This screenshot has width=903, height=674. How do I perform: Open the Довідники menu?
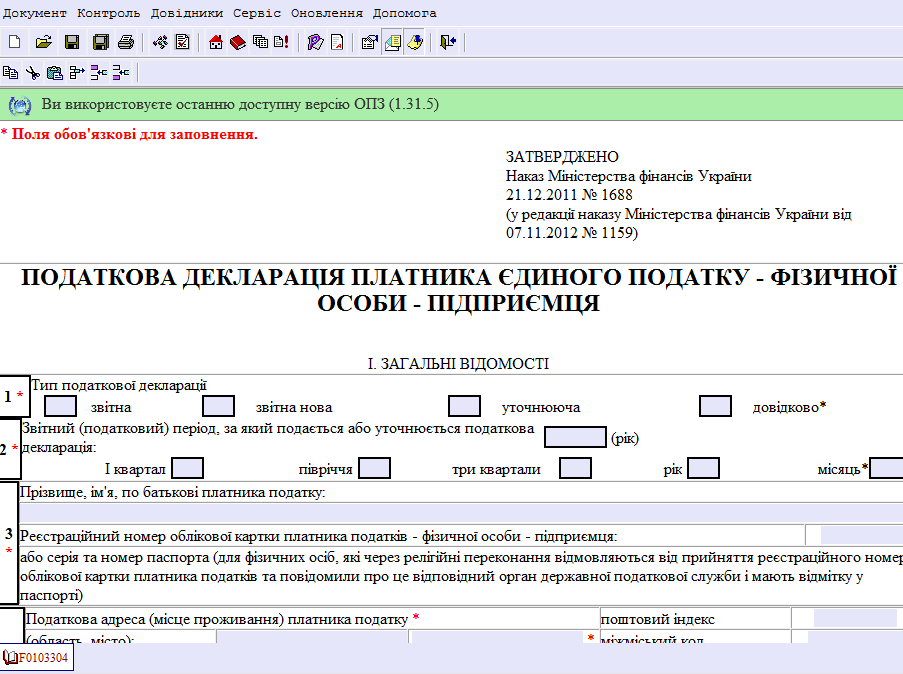point(187,13)
